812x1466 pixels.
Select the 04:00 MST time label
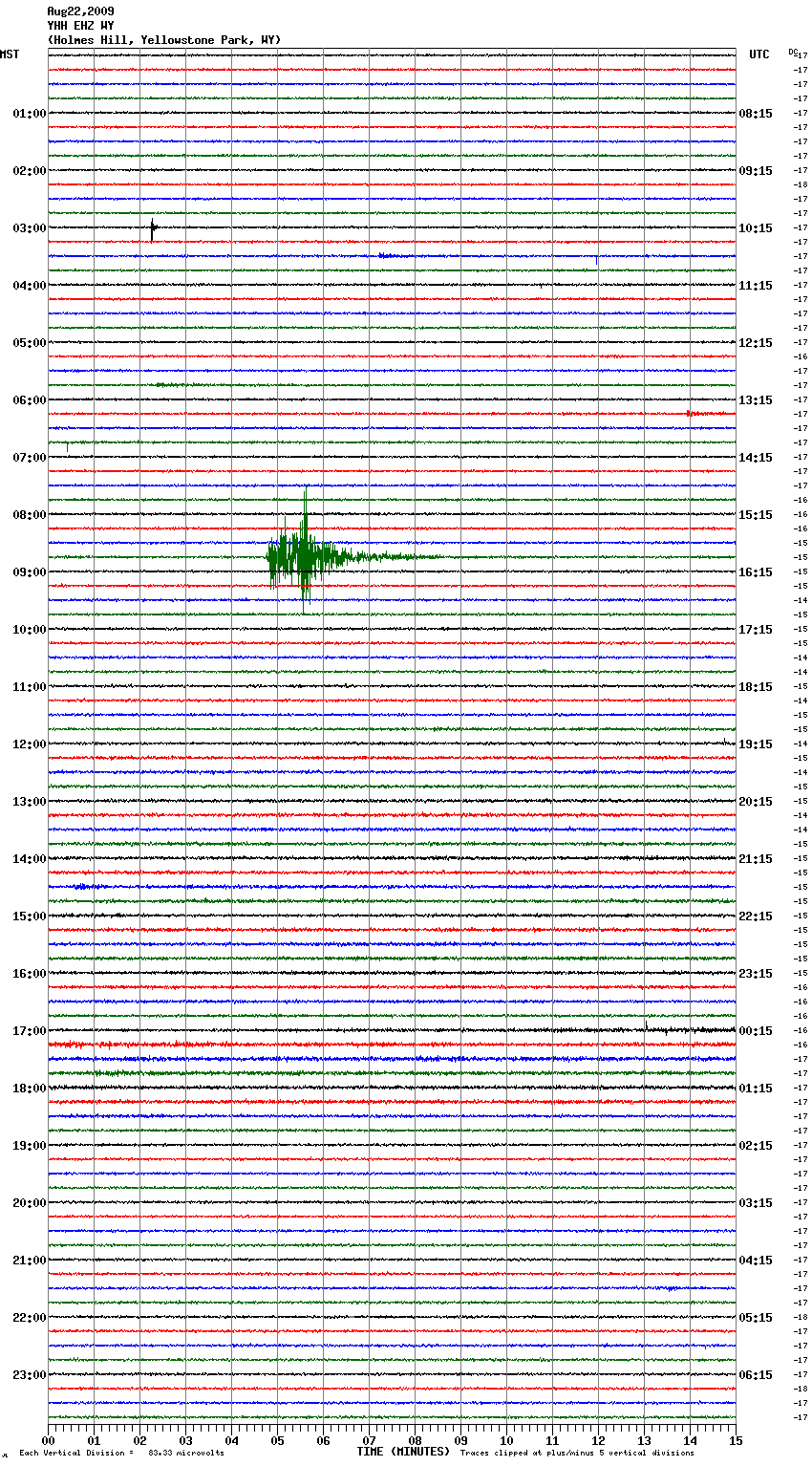(30, 286)
